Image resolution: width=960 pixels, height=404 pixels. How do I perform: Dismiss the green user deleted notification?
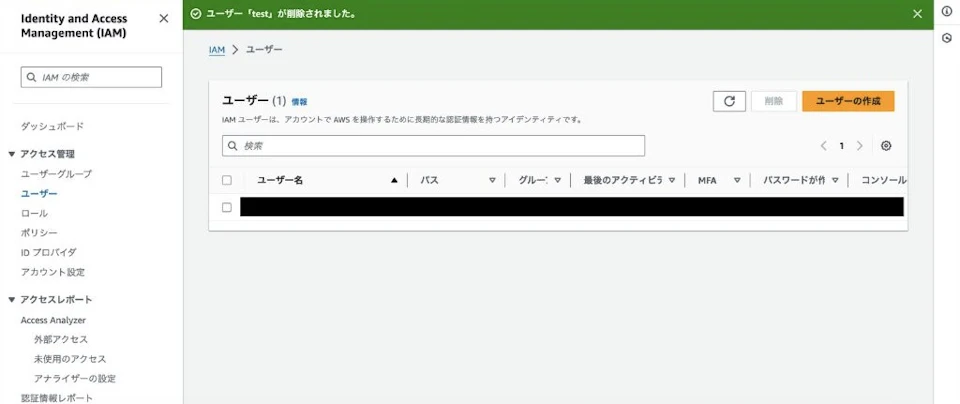917,14
